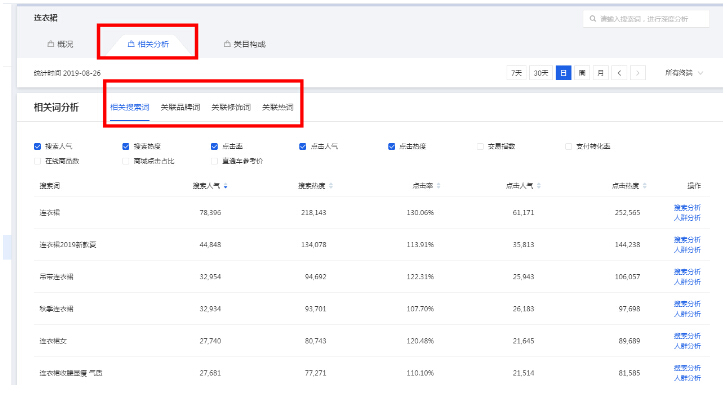This screenshot has height=395, width=727.
Task: Uncheck the 搜索人气 checkbox
Action: pos(38,147)
